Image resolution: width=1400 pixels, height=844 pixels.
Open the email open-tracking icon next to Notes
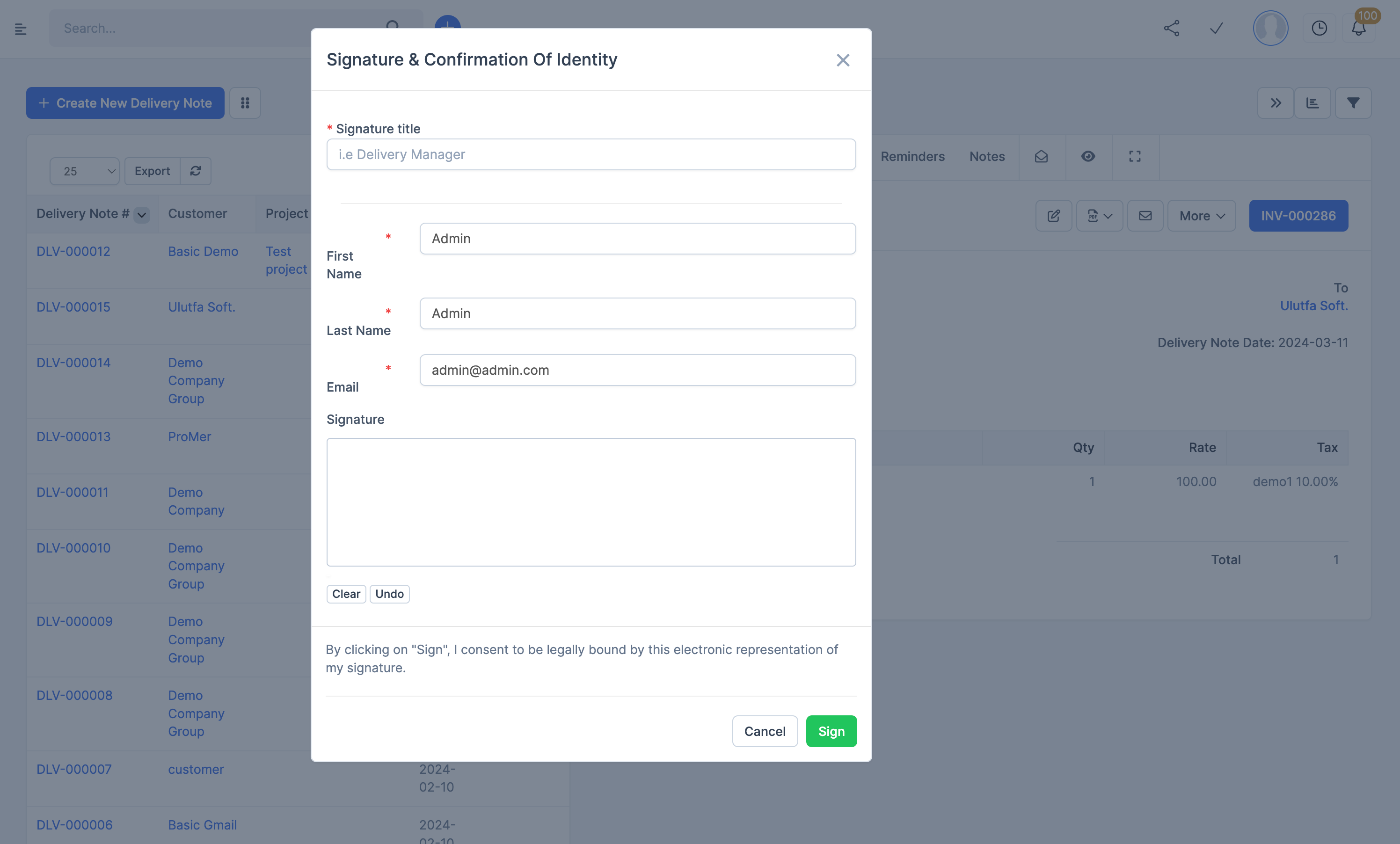pyautogui.click(x=1041, y=157)
